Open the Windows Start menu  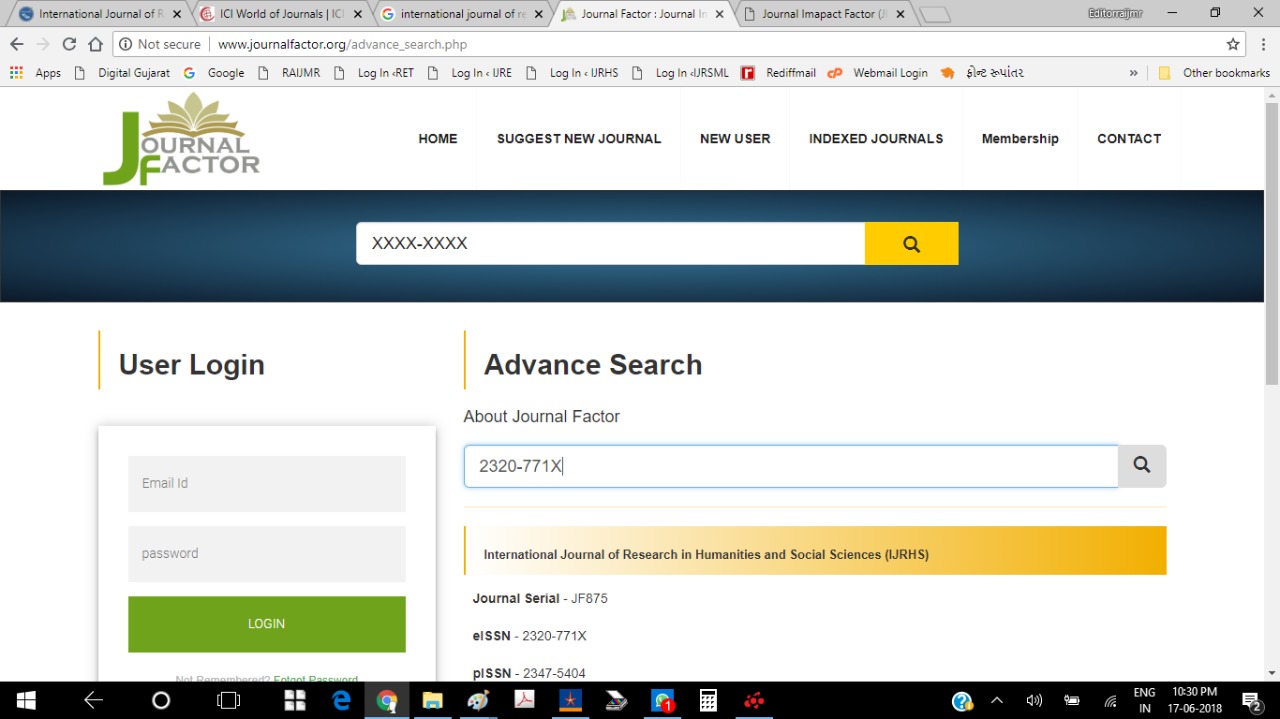[26, 701]
